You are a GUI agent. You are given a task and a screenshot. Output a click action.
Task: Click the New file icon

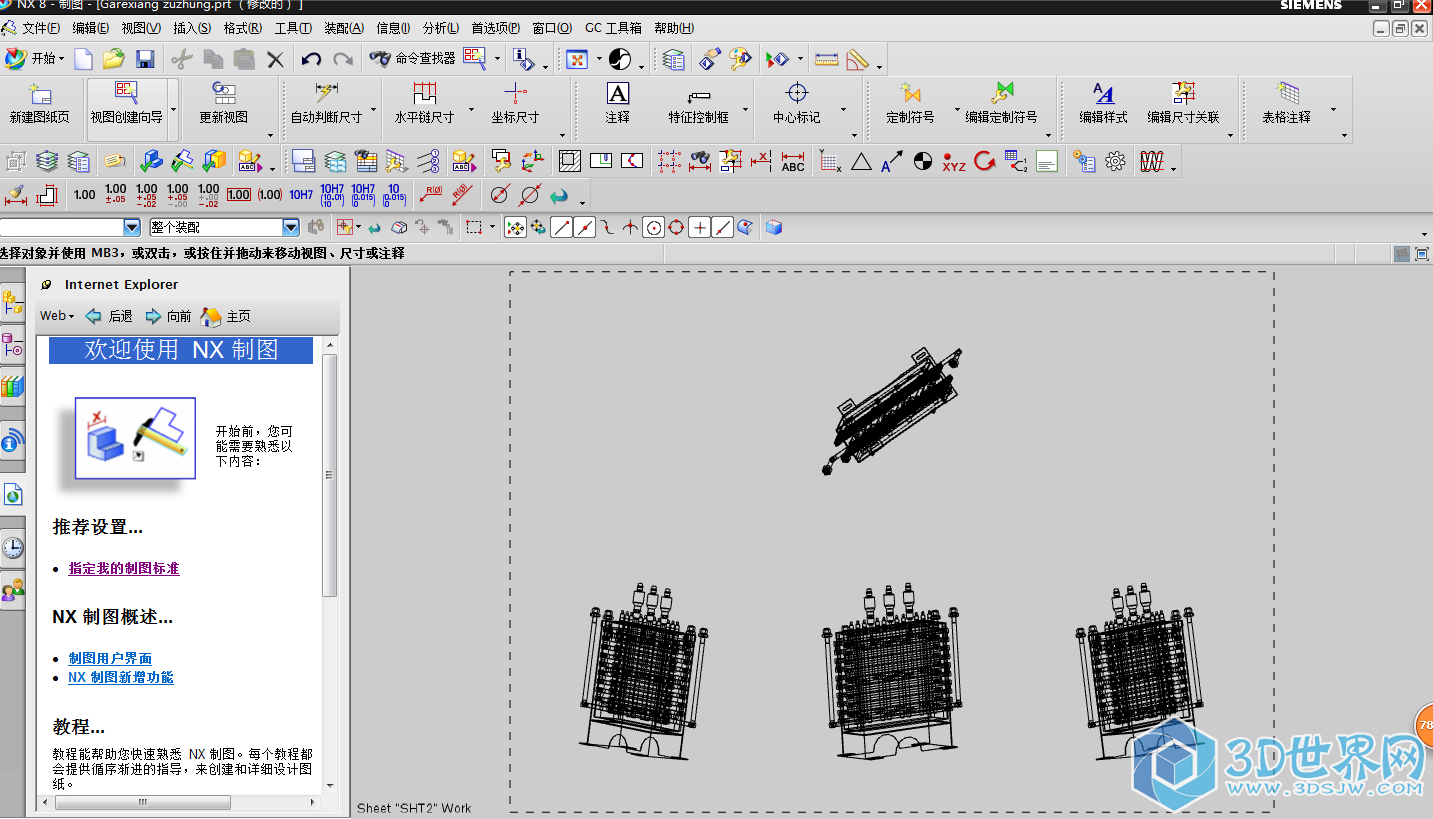click(x=83, y=59)
